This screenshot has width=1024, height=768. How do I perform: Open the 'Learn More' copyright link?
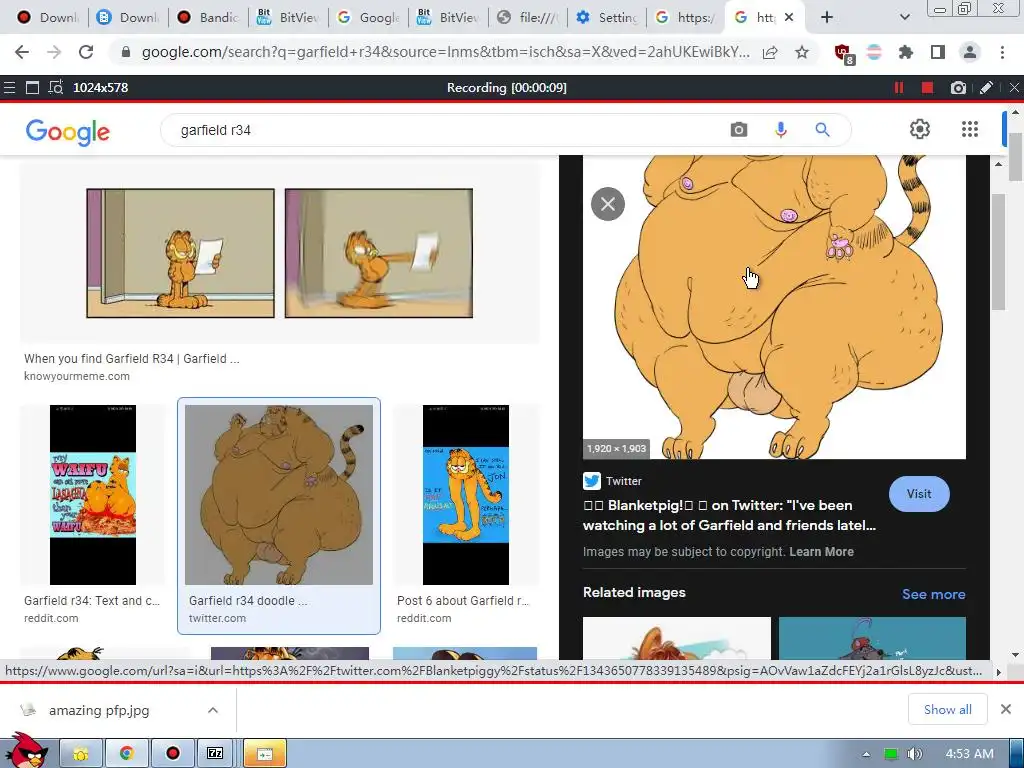pyautogui.click(x=822, y=552)
